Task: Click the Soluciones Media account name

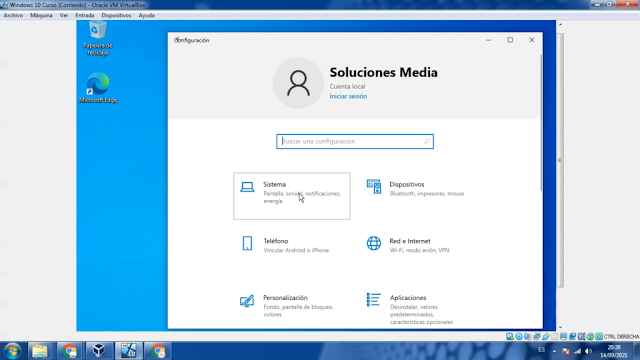Action: click(x=384, y=72)
